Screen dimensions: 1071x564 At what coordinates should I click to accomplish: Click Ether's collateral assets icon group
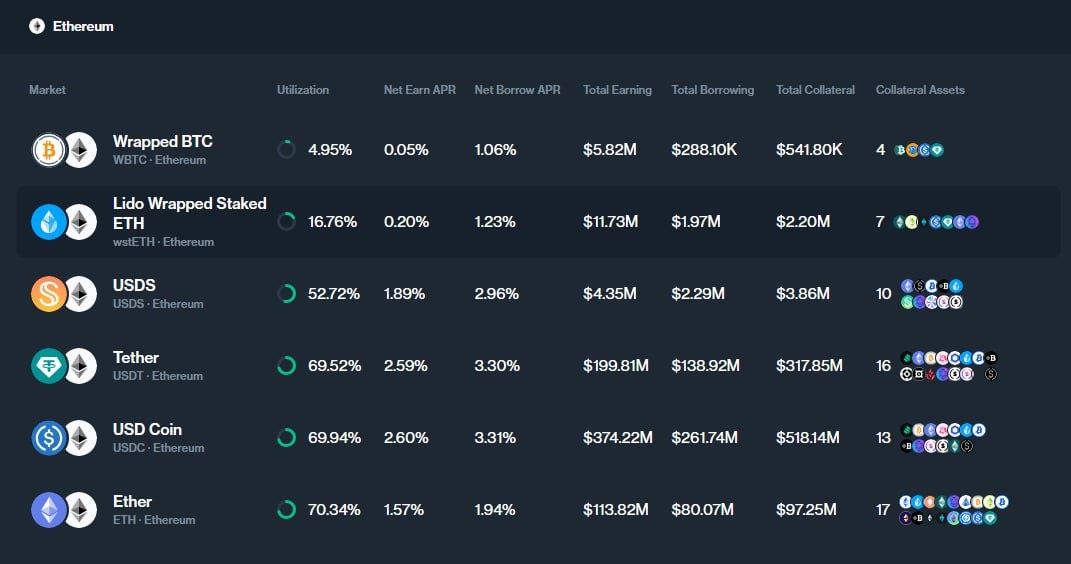click(x=953, y=510)
